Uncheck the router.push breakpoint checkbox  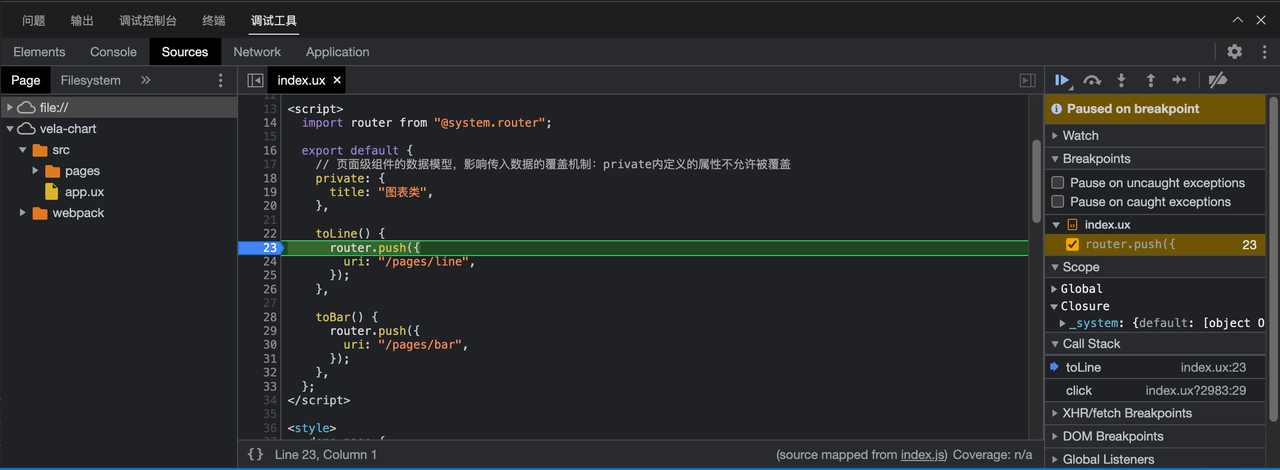click(1072, 244)
